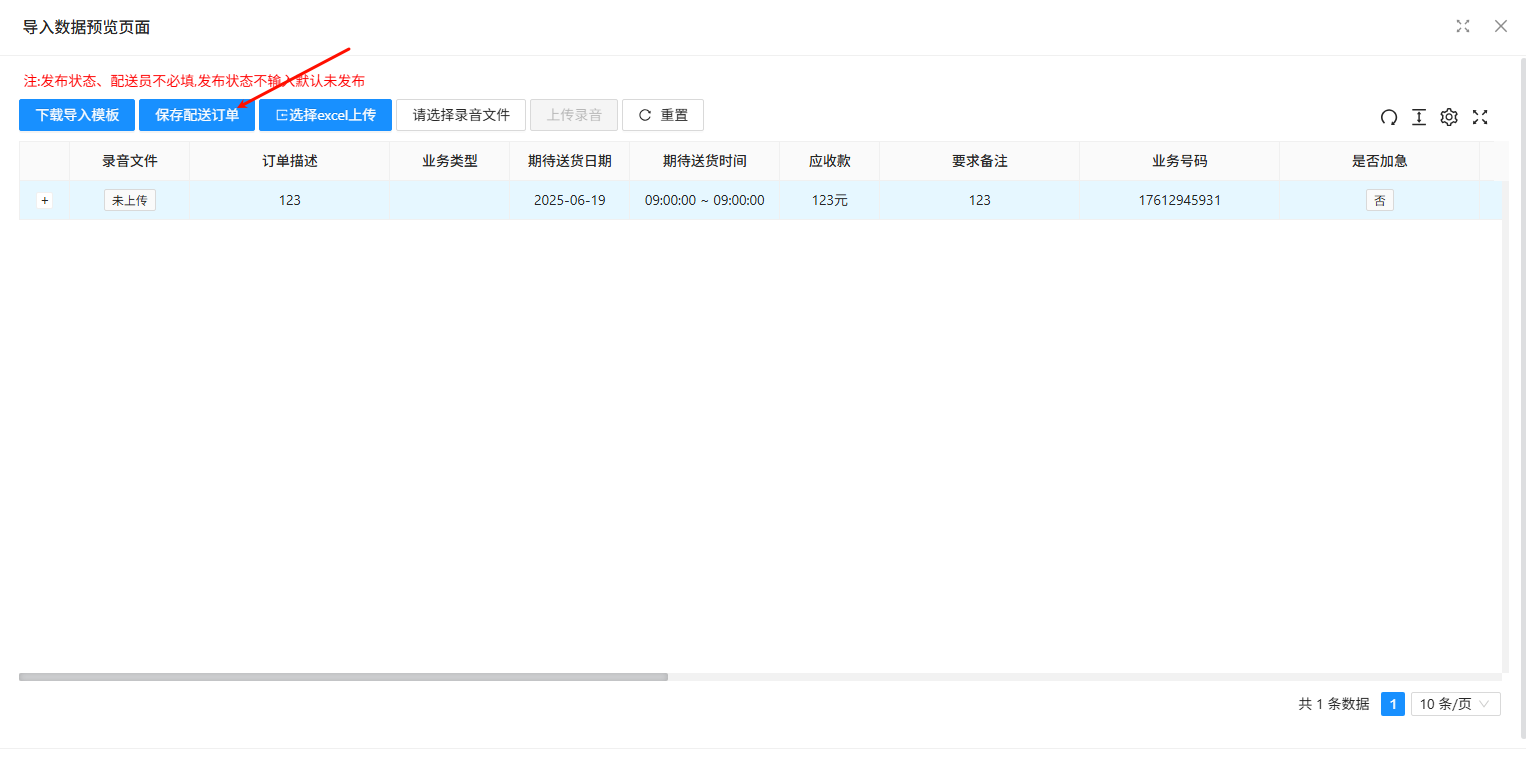The image size is (1526, 762).
Task: Click 123 in 要求备注 column
Action: click(980, 200)
